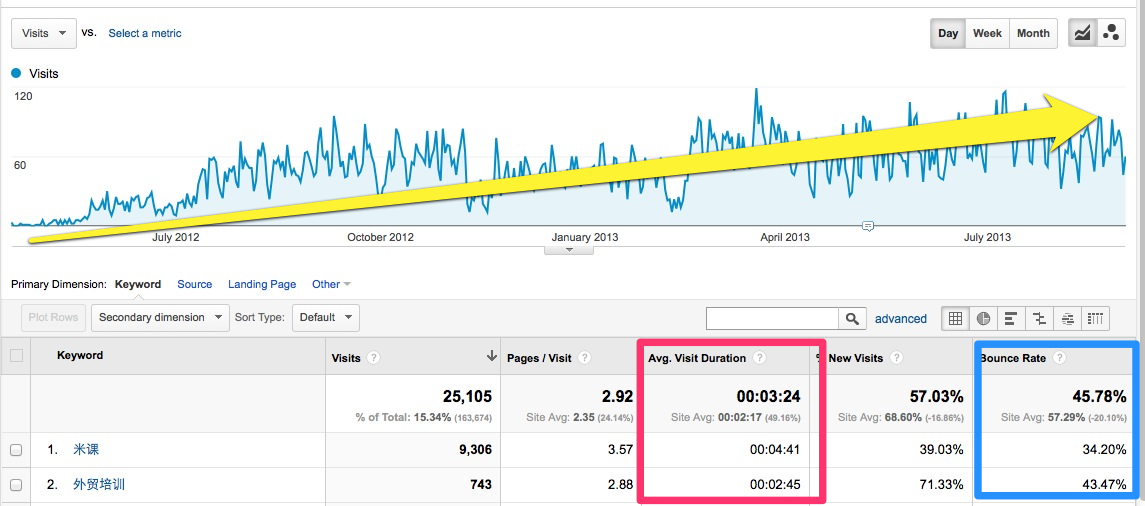
Task: Select the 2.88 pages per visit cell
Action: [621, 483]
